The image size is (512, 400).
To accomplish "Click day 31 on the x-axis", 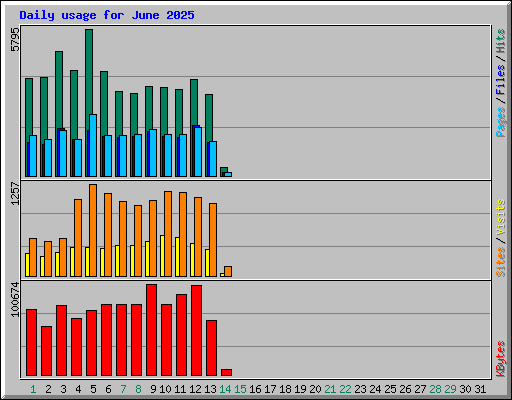I will (x=480, y=389).
